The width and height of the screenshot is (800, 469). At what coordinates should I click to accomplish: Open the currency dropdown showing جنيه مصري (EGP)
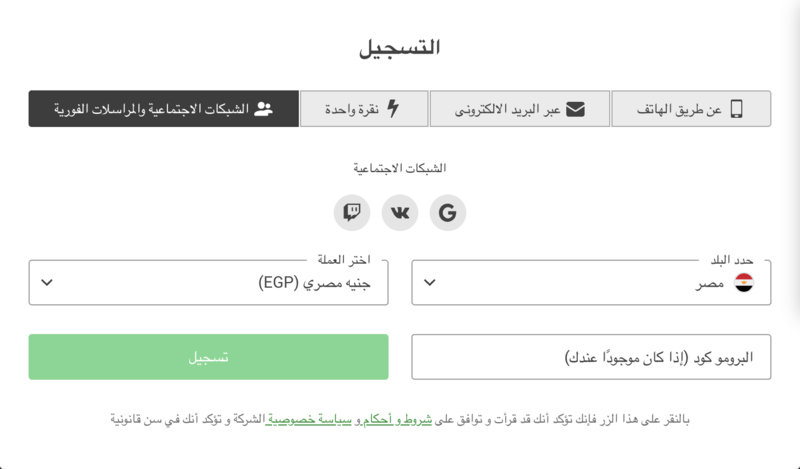pos(208,283)
